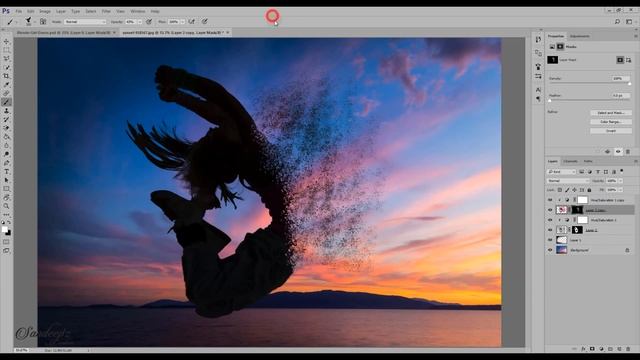Lock transparent pixels
Screen dimensions: 640x360
[560, 190]
